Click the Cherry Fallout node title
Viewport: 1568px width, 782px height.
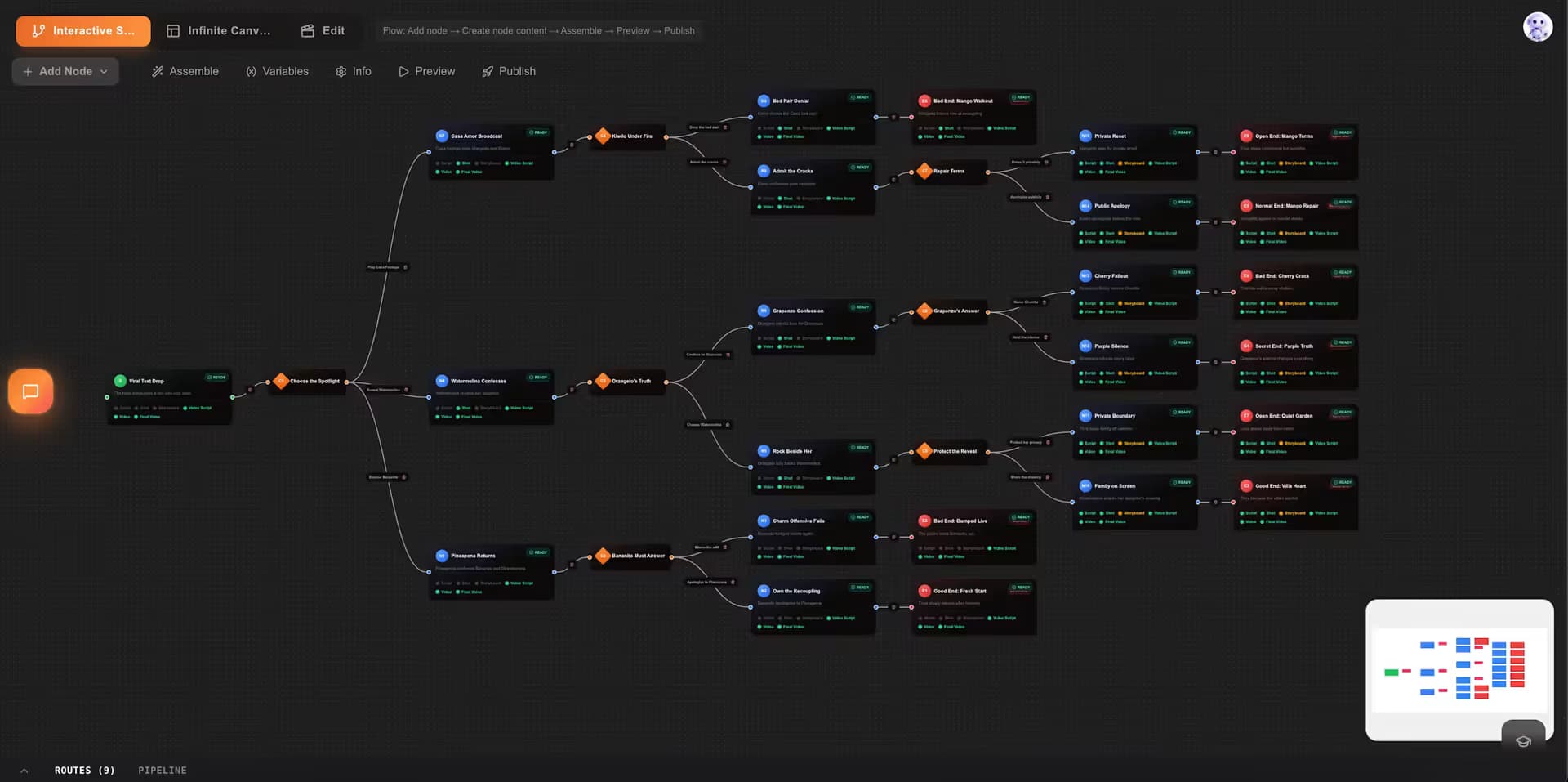[1111, 276]
